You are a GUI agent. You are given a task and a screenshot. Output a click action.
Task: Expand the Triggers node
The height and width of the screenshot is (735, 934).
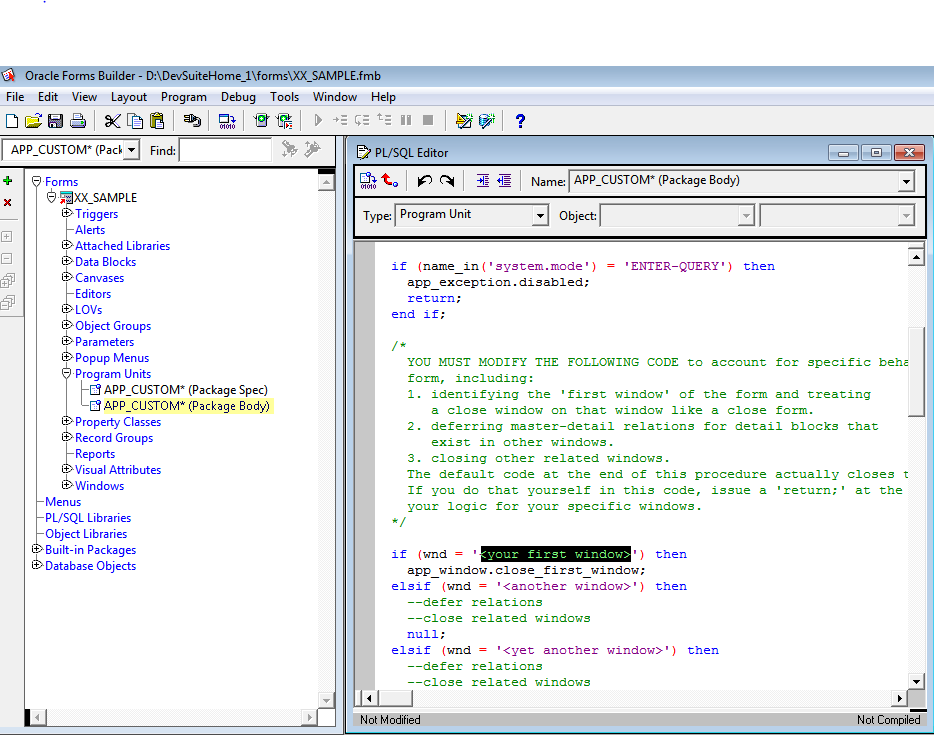pos(67,213)
